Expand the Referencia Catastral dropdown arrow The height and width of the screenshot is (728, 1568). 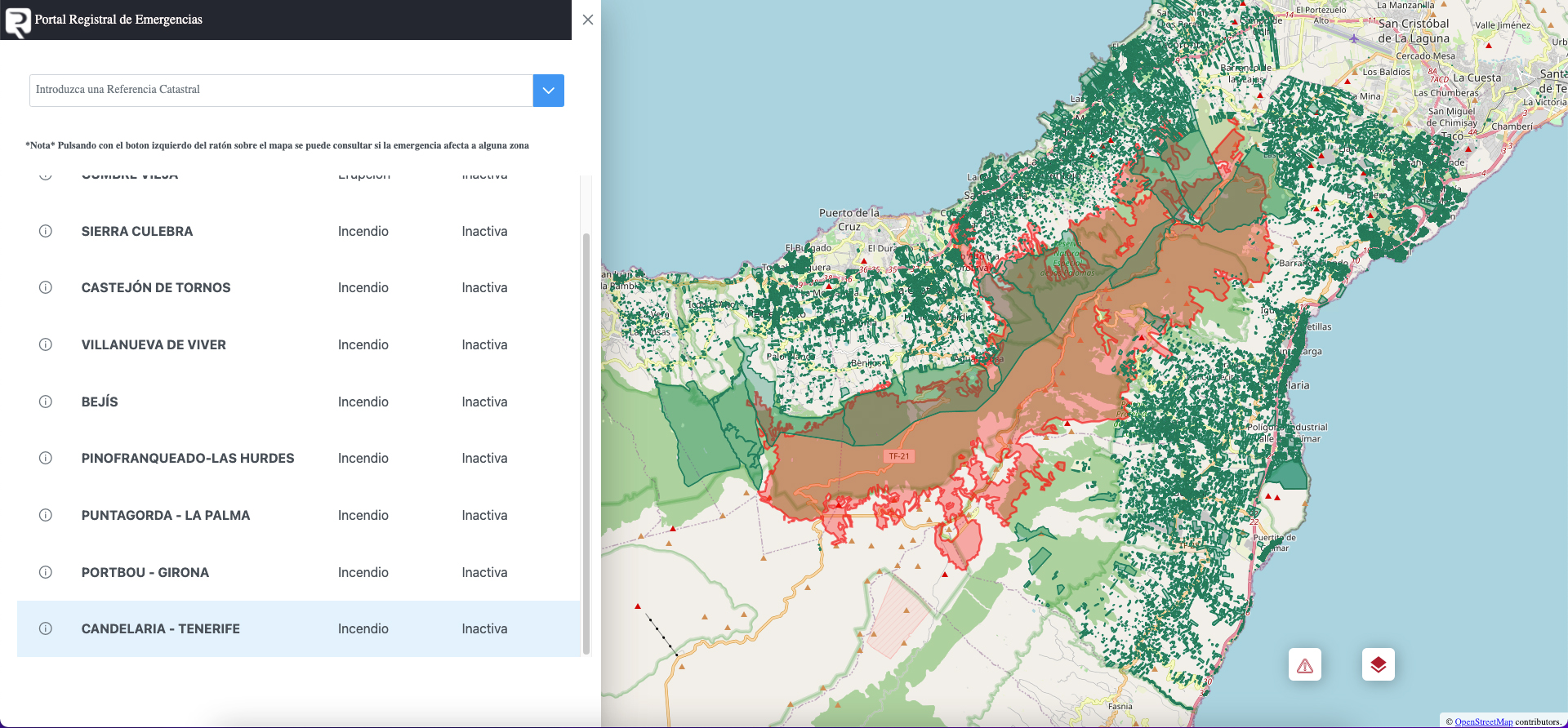click(548, 91)
